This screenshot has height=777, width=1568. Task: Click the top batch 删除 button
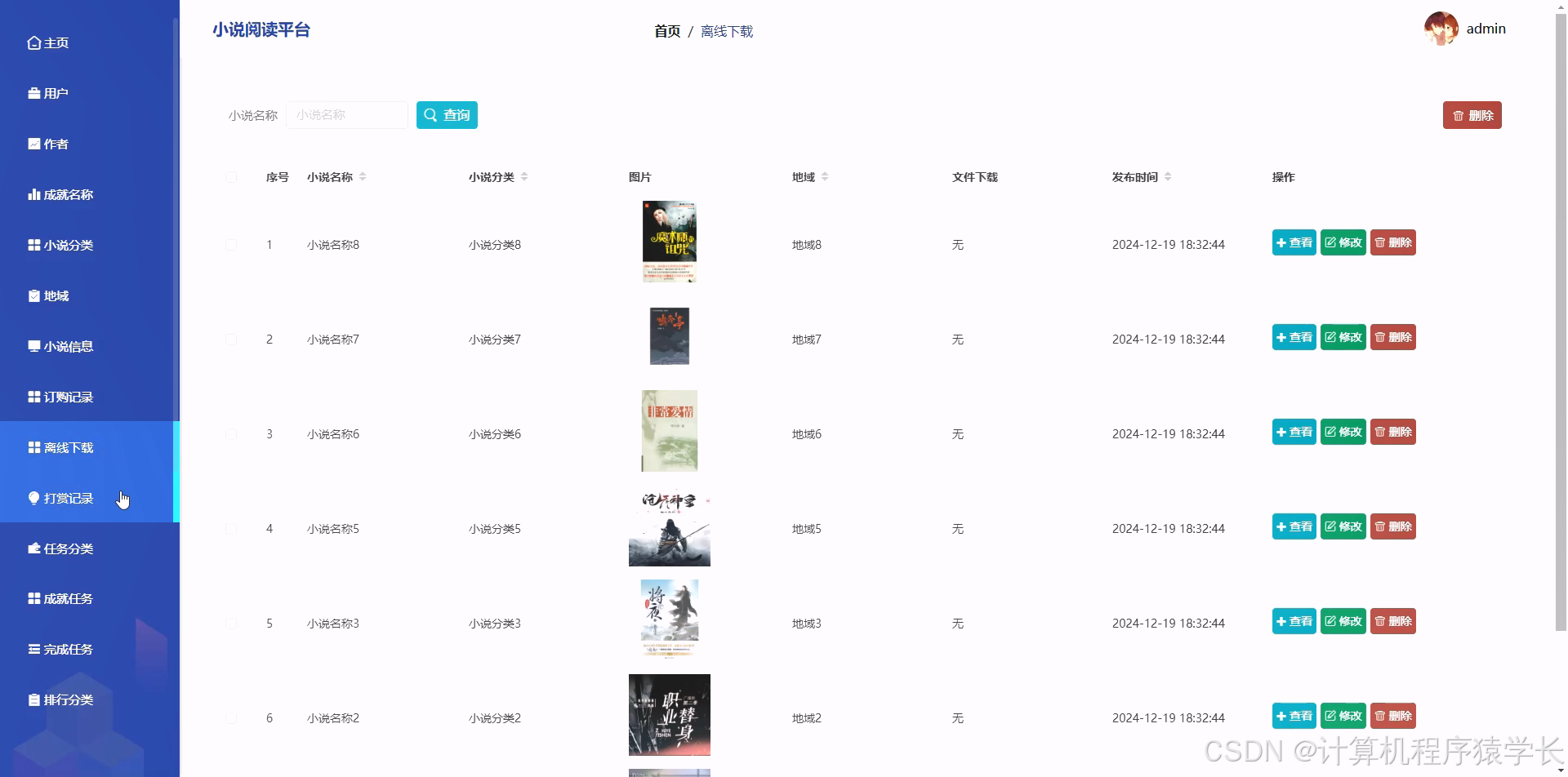[x=1472, y=115]
